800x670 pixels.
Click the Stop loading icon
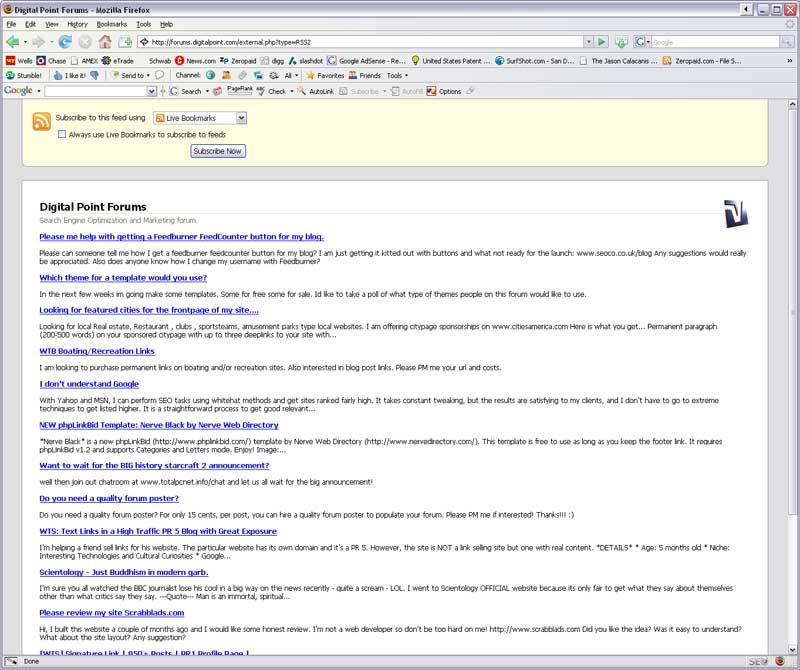(85, 42)
